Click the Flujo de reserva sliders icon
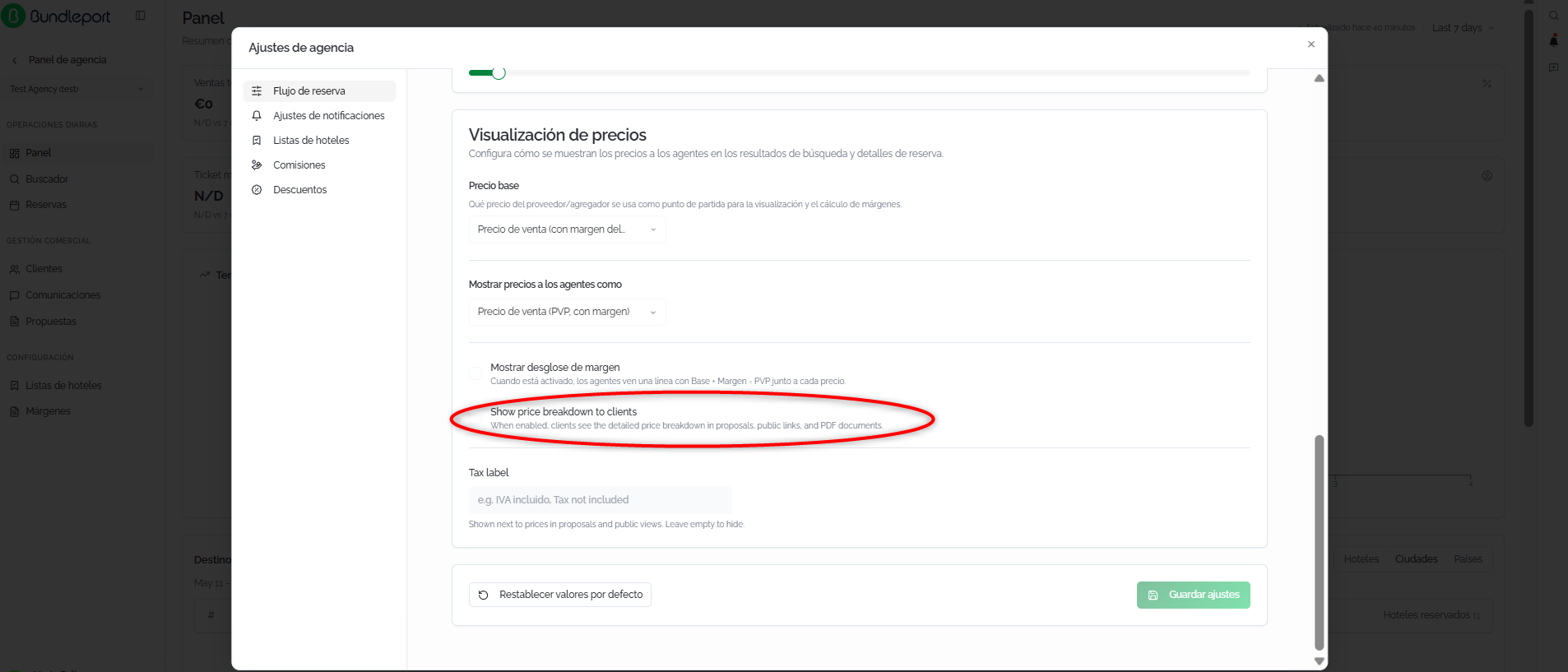The image size is (1568, 672). pyautogui.click(x=257, y=91)
